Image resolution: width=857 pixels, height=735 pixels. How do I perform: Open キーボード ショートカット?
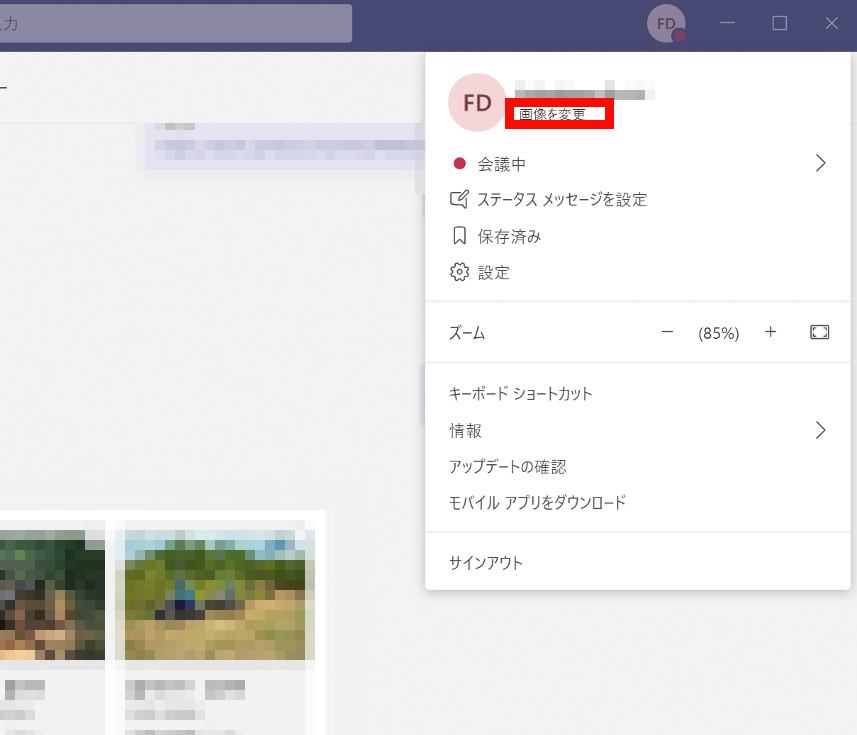point(521,393)
